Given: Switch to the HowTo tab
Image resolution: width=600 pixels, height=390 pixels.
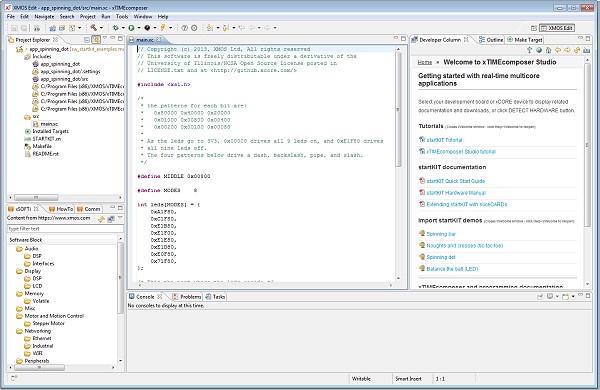Looking at the screenshot, I should click(x=61, y=209).
